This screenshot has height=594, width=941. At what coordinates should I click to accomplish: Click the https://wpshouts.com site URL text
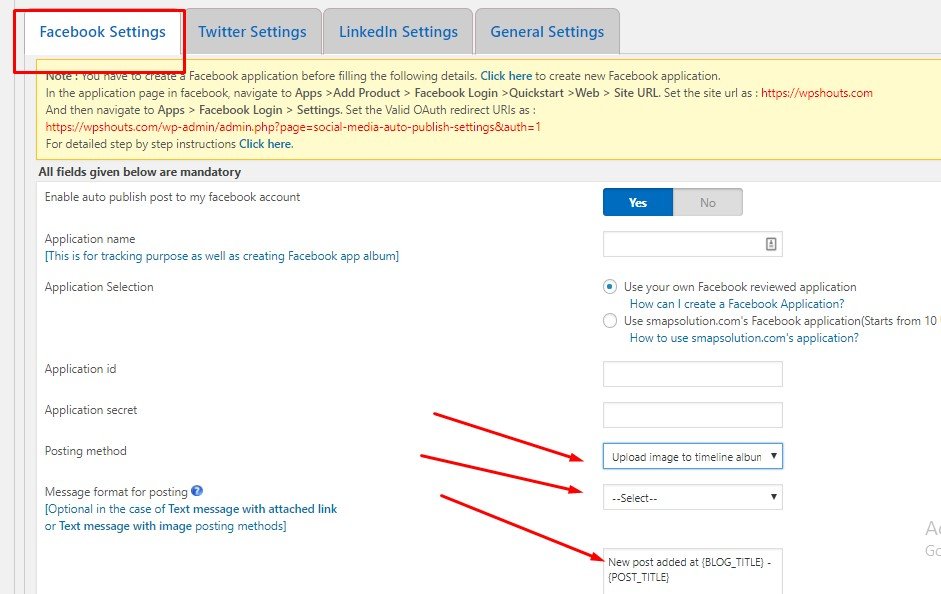point(817,93)
